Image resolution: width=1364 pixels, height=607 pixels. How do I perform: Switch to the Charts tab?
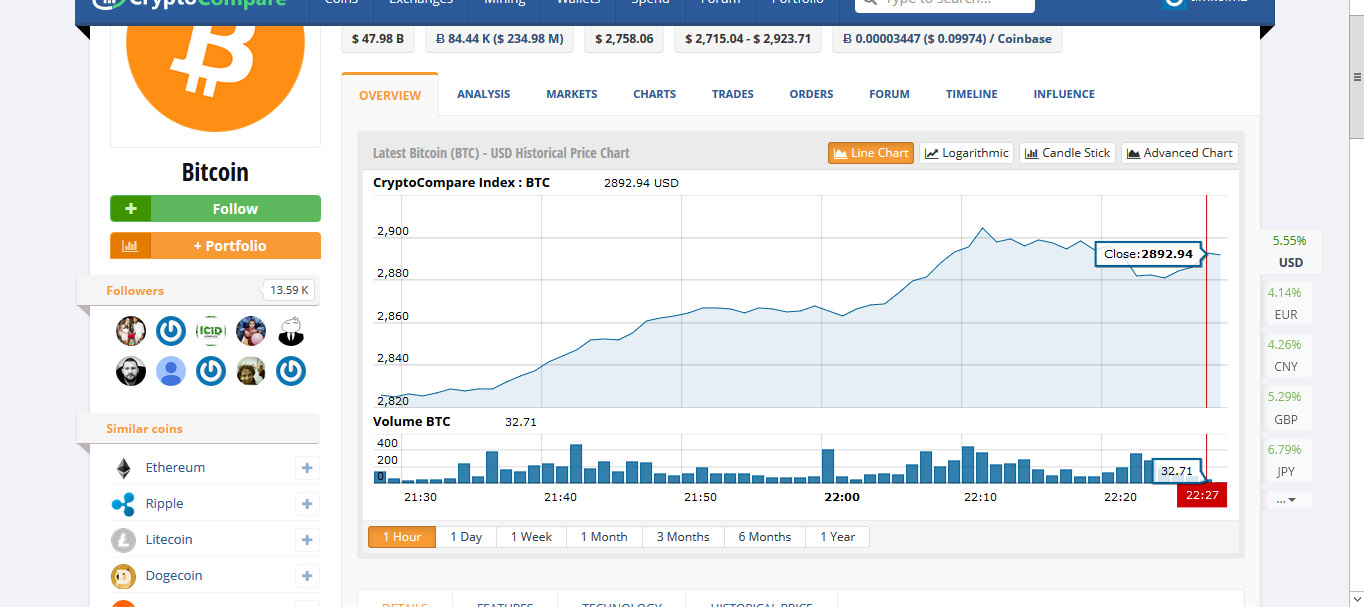point(655,94)
